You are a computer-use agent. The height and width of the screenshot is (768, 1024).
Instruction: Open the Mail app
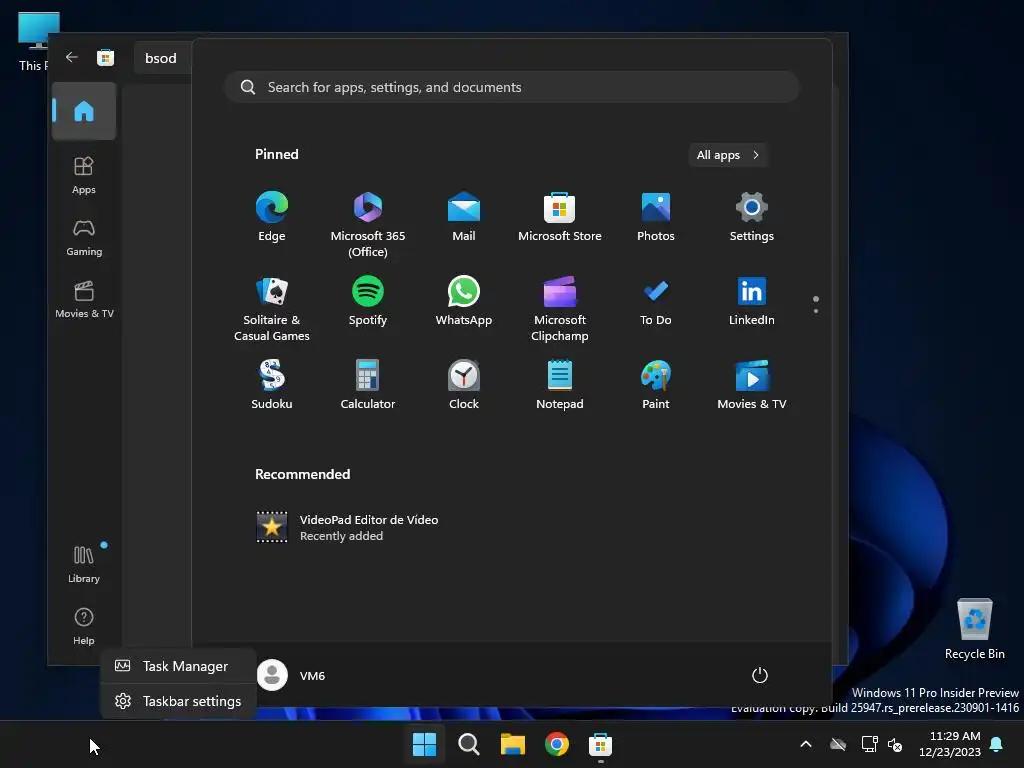pyautogui.click(x=464, y=217)
